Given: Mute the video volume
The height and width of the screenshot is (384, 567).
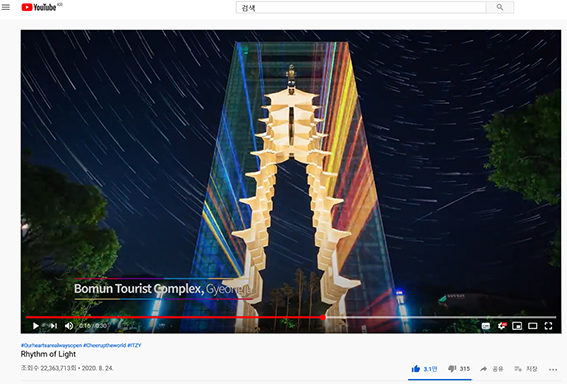Looking at the screenshot, I should coord(69,326).
